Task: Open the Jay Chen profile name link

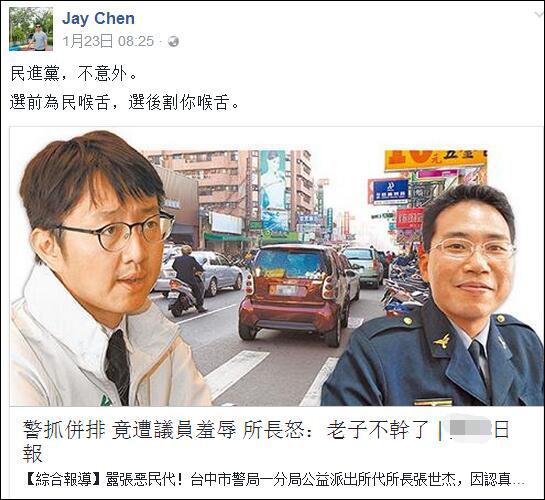Action: (x=98, y=19)
